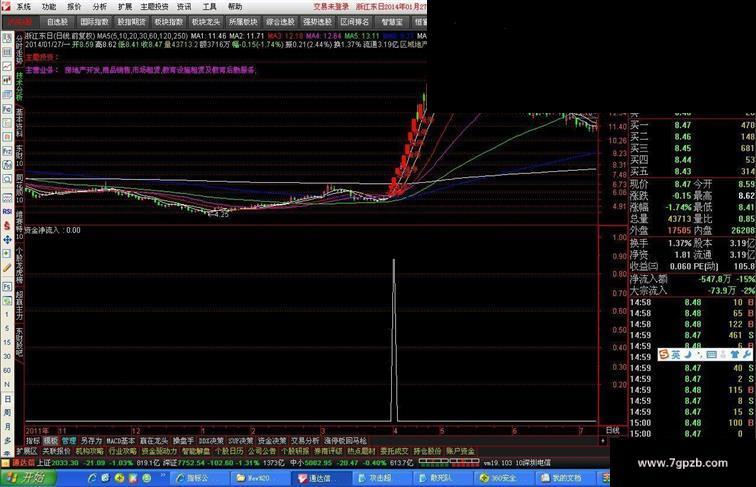Screen dimensions: 756x487
Task: Open the 系统 menu
Action: click(23, 7)
